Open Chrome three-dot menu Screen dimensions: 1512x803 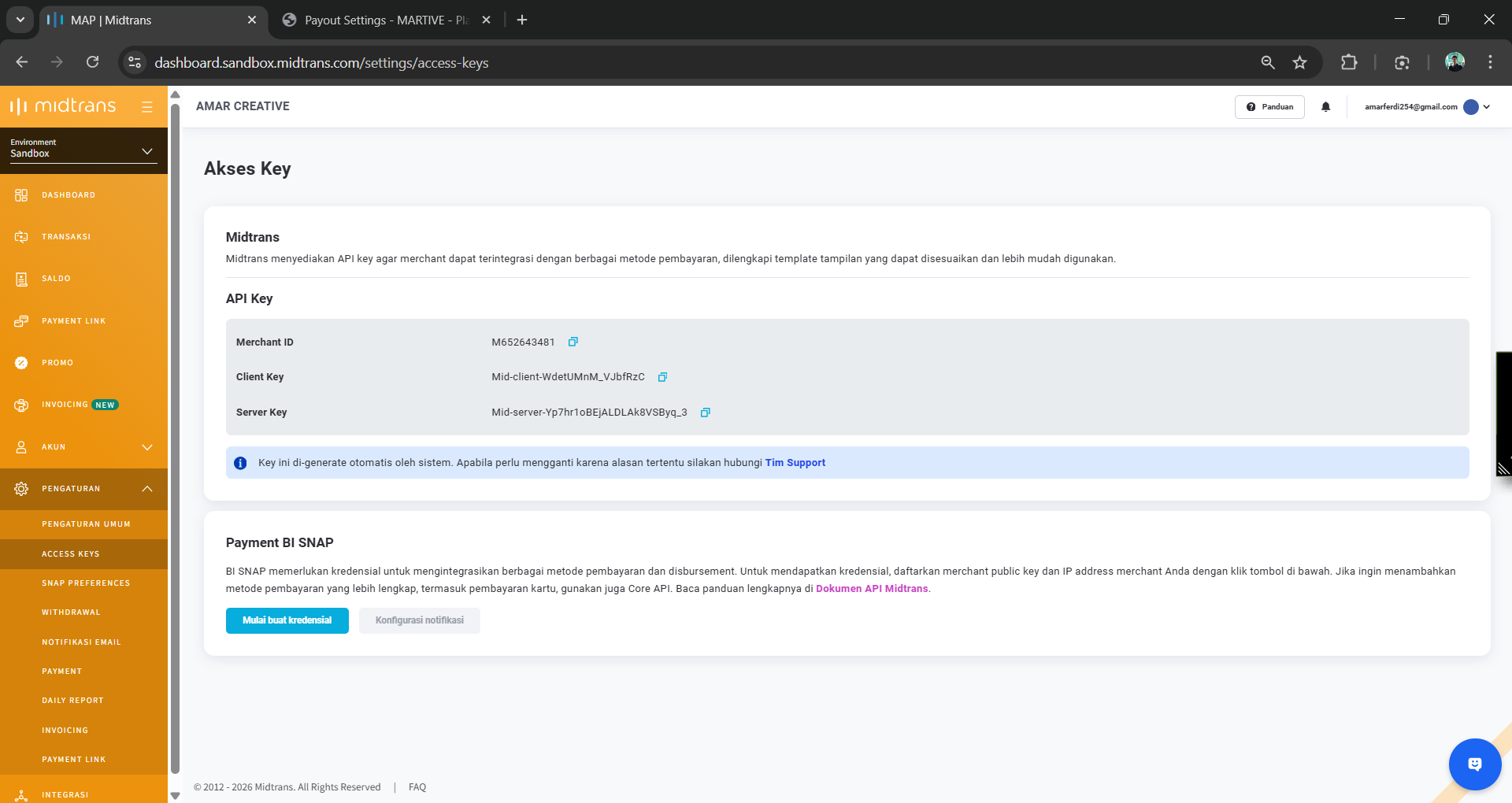(1490, 62)
